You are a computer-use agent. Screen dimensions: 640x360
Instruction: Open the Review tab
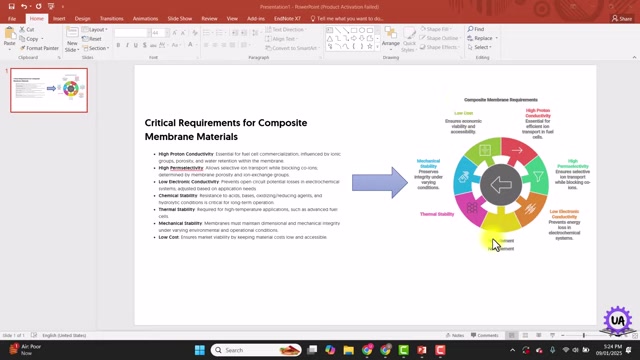[x=209, y=19]
